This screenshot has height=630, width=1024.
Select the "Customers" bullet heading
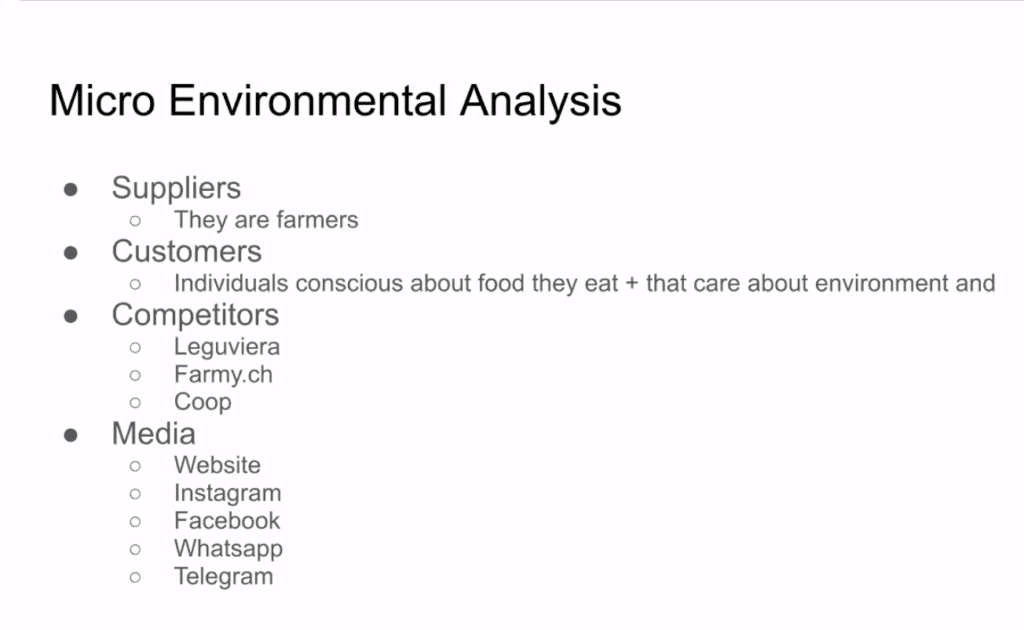[186, 251]
